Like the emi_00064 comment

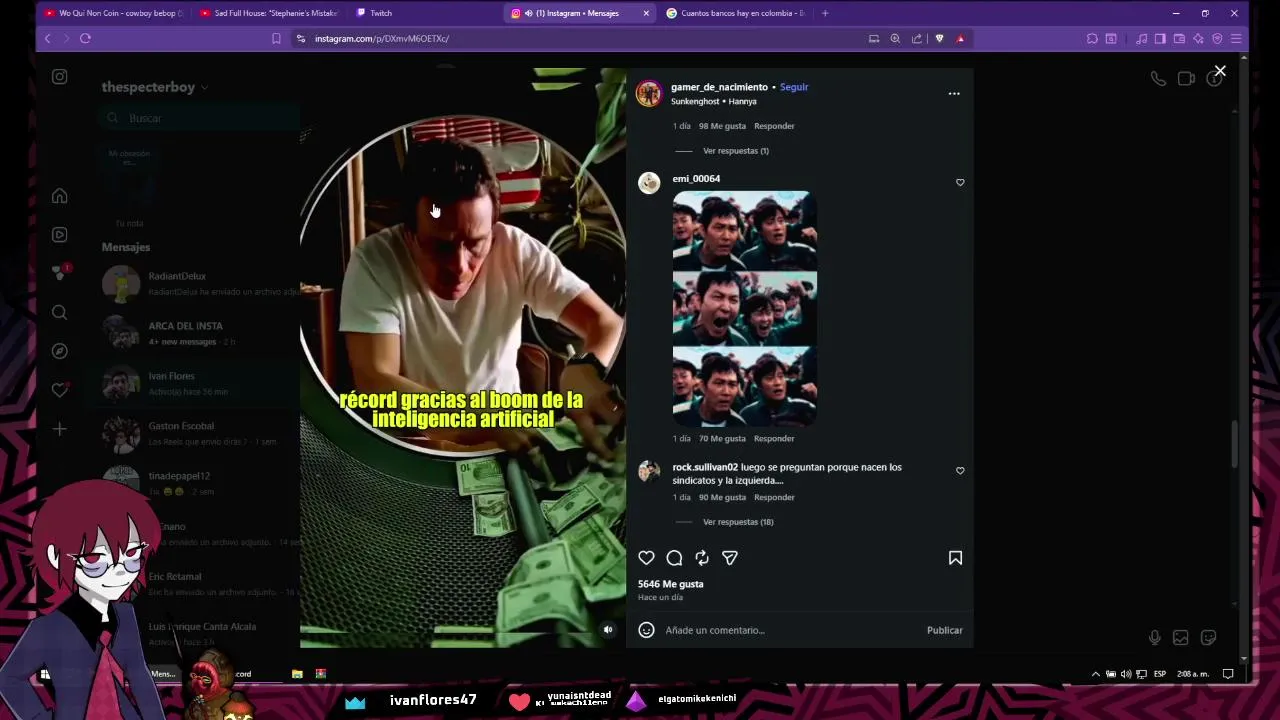click(x=960, y=182)
